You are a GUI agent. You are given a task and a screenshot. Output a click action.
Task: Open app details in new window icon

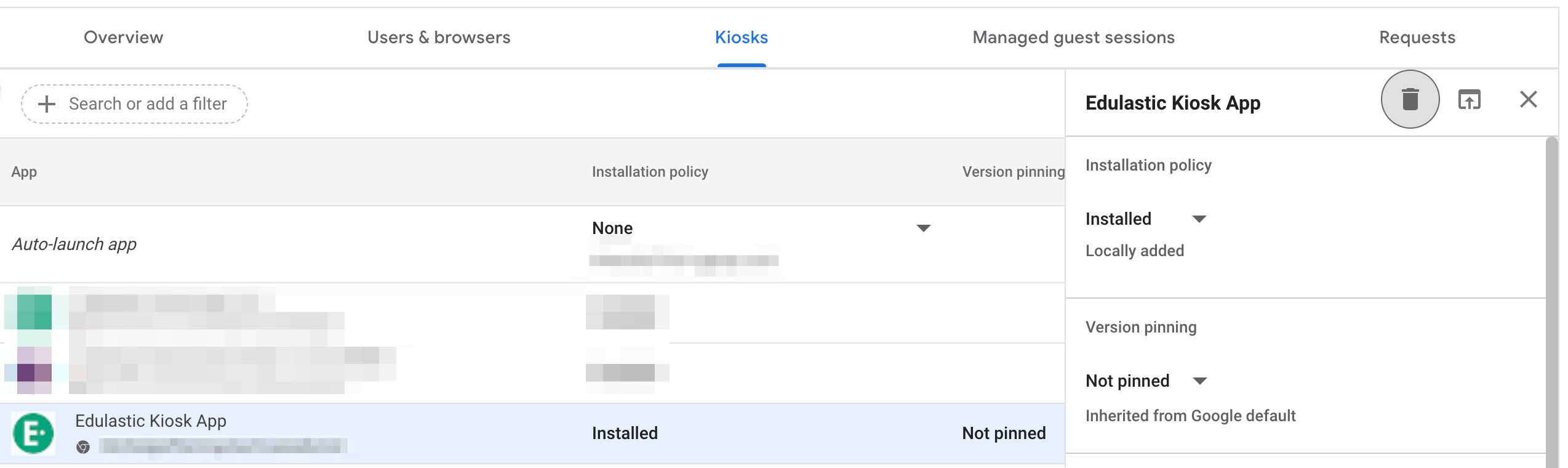[1469, 99]
